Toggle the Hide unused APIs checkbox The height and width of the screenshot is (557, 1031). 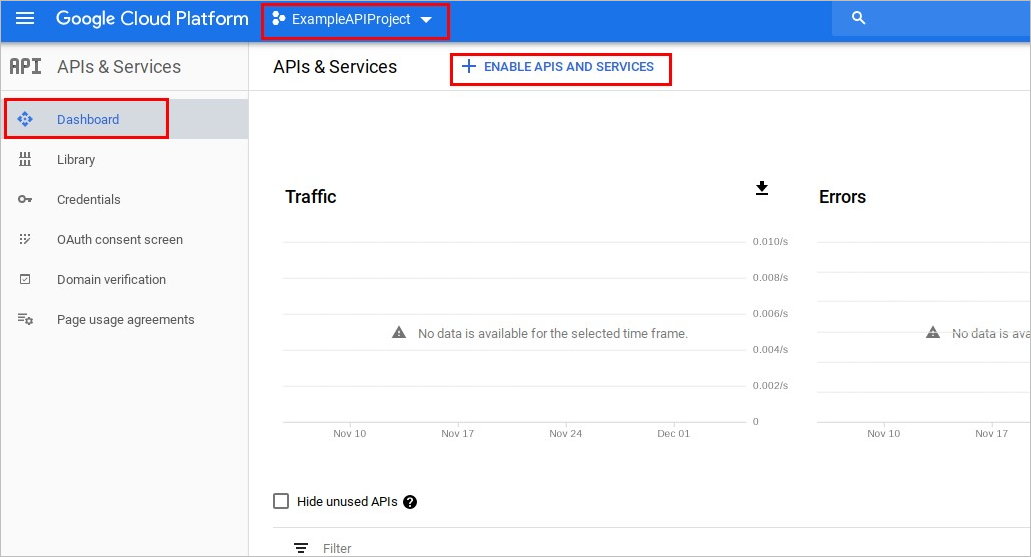tap(281, 501)
